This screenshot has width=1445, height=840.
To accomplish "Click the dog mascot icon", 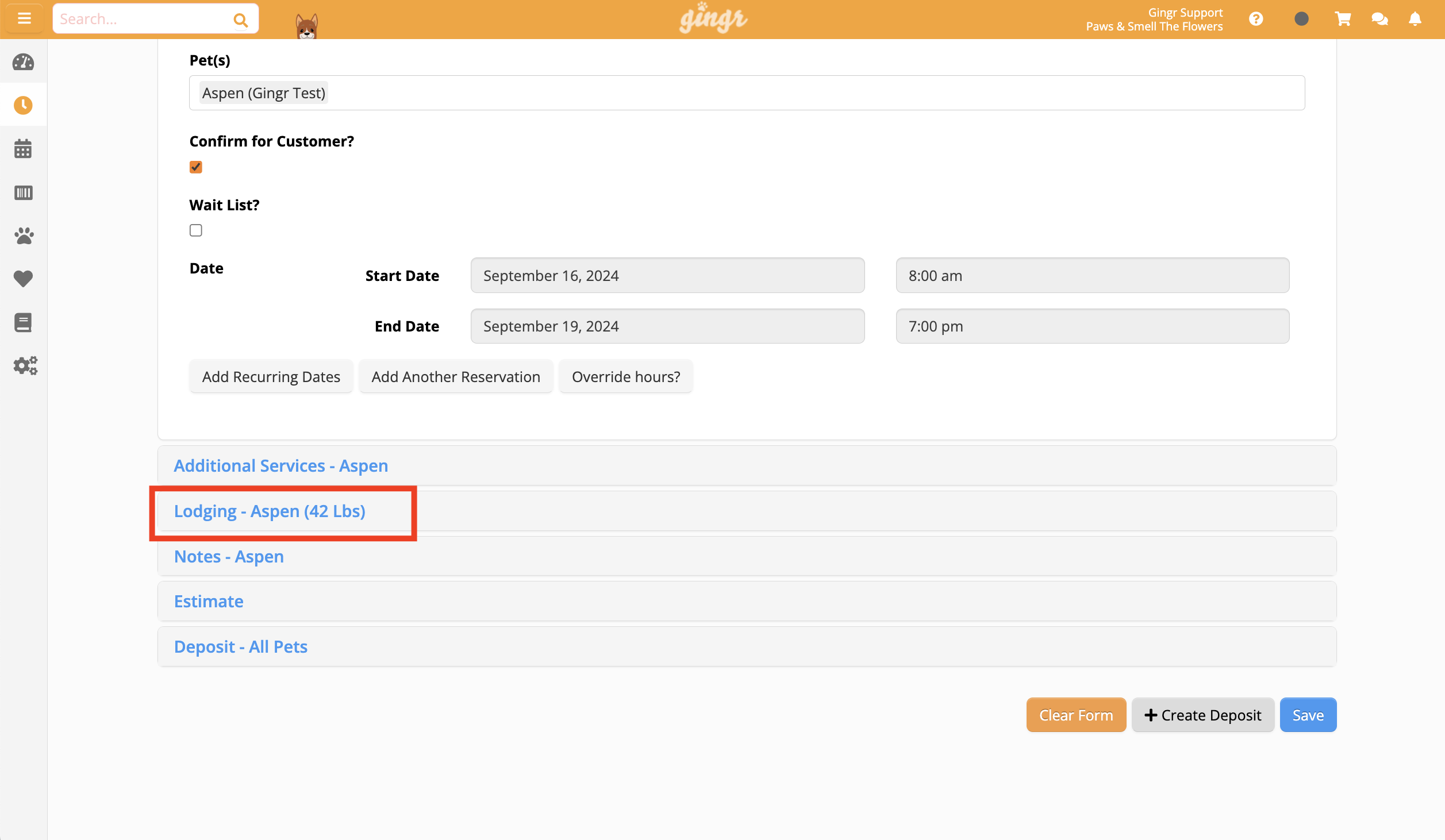I will click(307, 26).
